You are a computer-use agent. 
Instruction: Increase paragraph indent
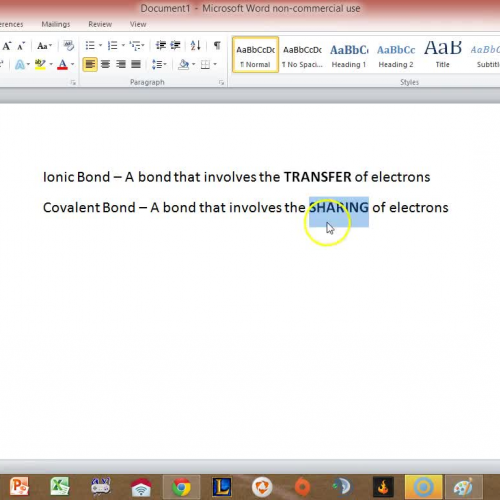(175, 45)
